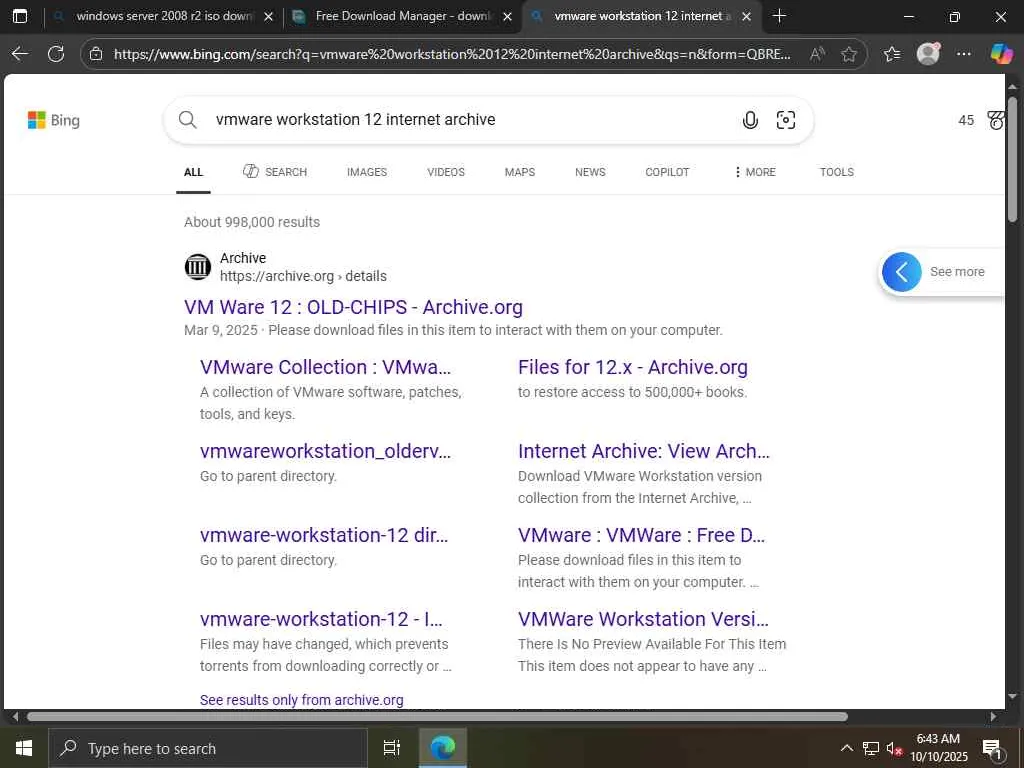Screen dimensions: 1024x768
Task: Start voice search with microphone icon
Action: pyautogui.click(x=750, y=120)
